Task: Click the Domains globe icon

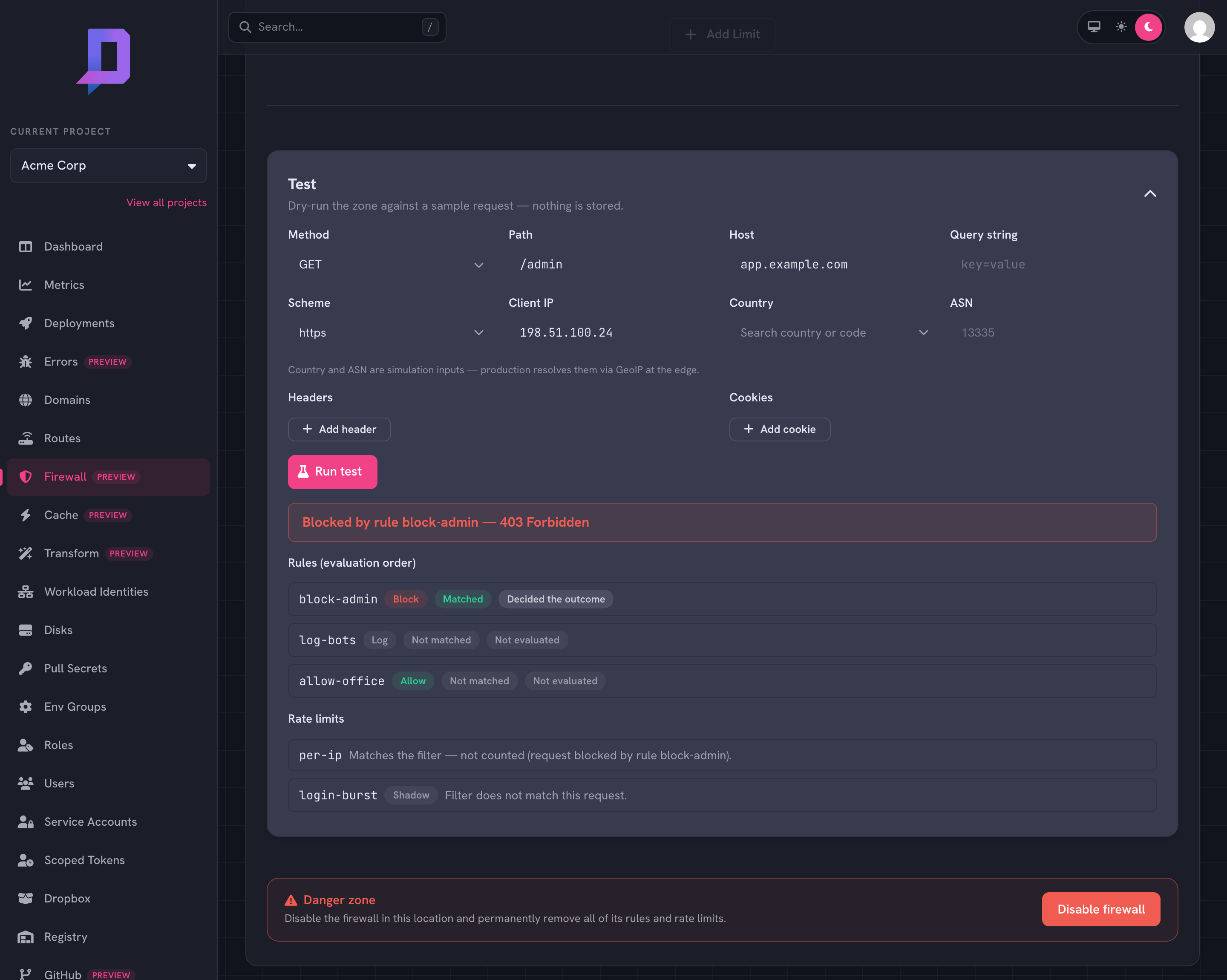Action: tap(26, 400)
